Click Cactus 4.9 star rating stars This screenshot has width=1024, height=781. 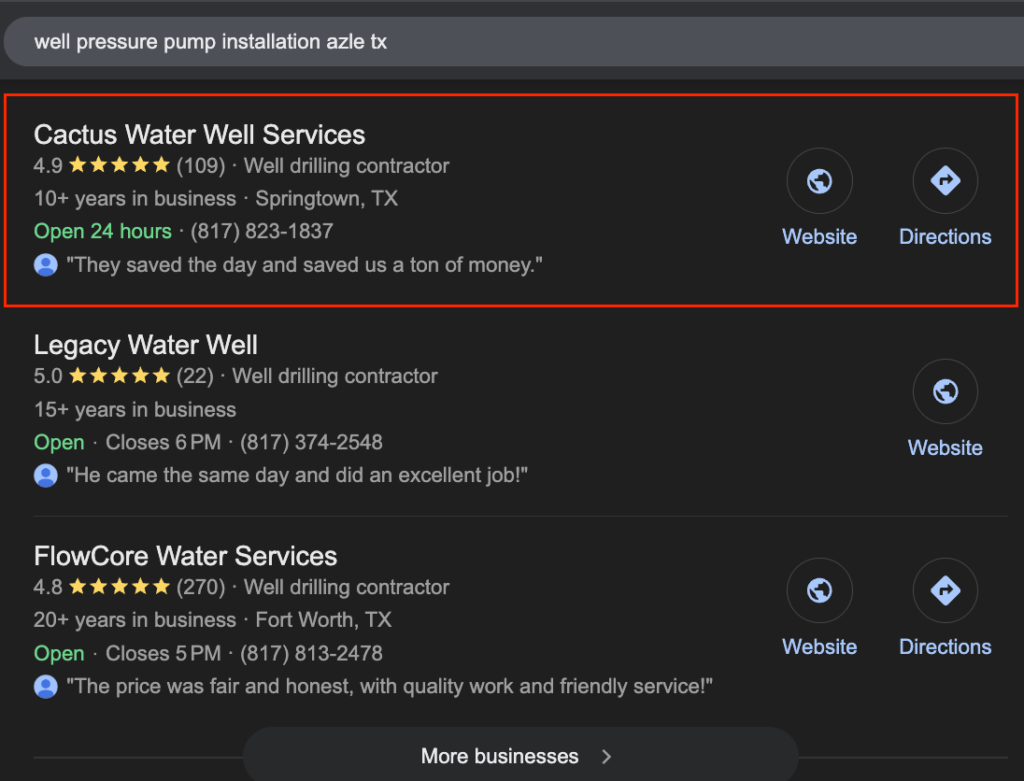120,165
